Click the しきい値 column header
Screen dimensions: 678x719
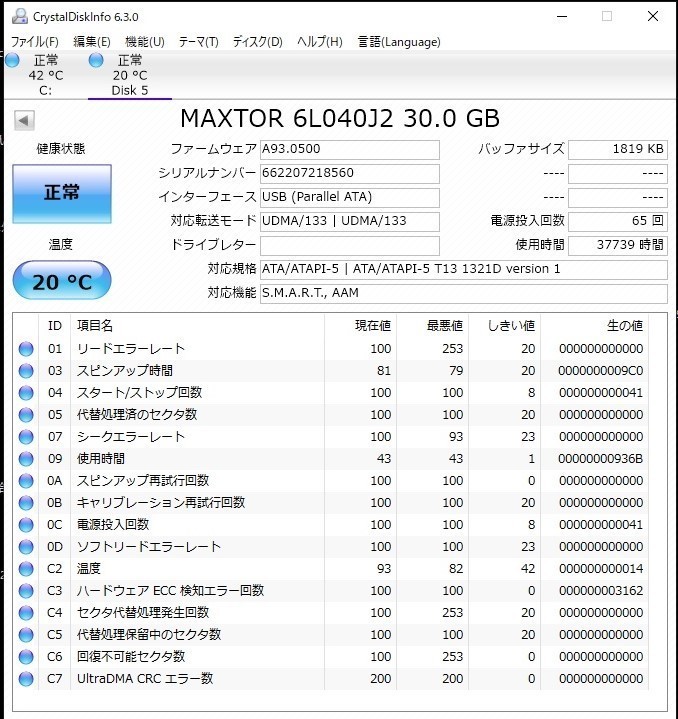(x=511, y=326)
